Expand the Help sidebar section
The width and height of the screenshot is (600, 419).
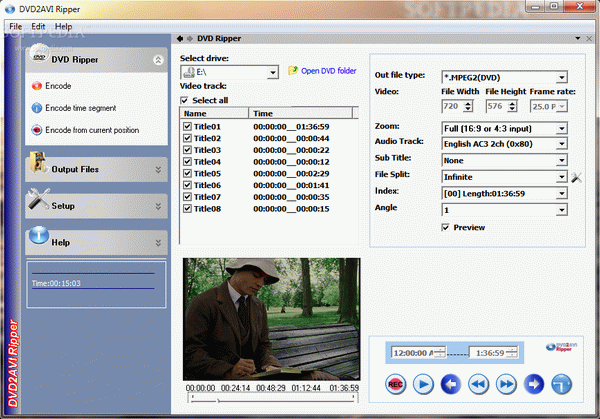[158, 243]
